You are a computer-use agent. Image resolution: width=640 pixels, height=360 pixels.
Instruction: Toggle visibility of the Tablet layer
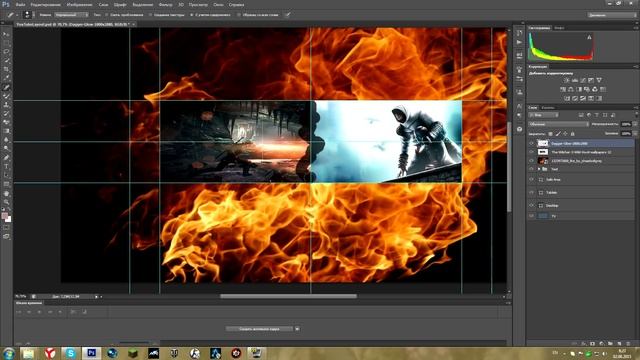click(x=531, y=192)
